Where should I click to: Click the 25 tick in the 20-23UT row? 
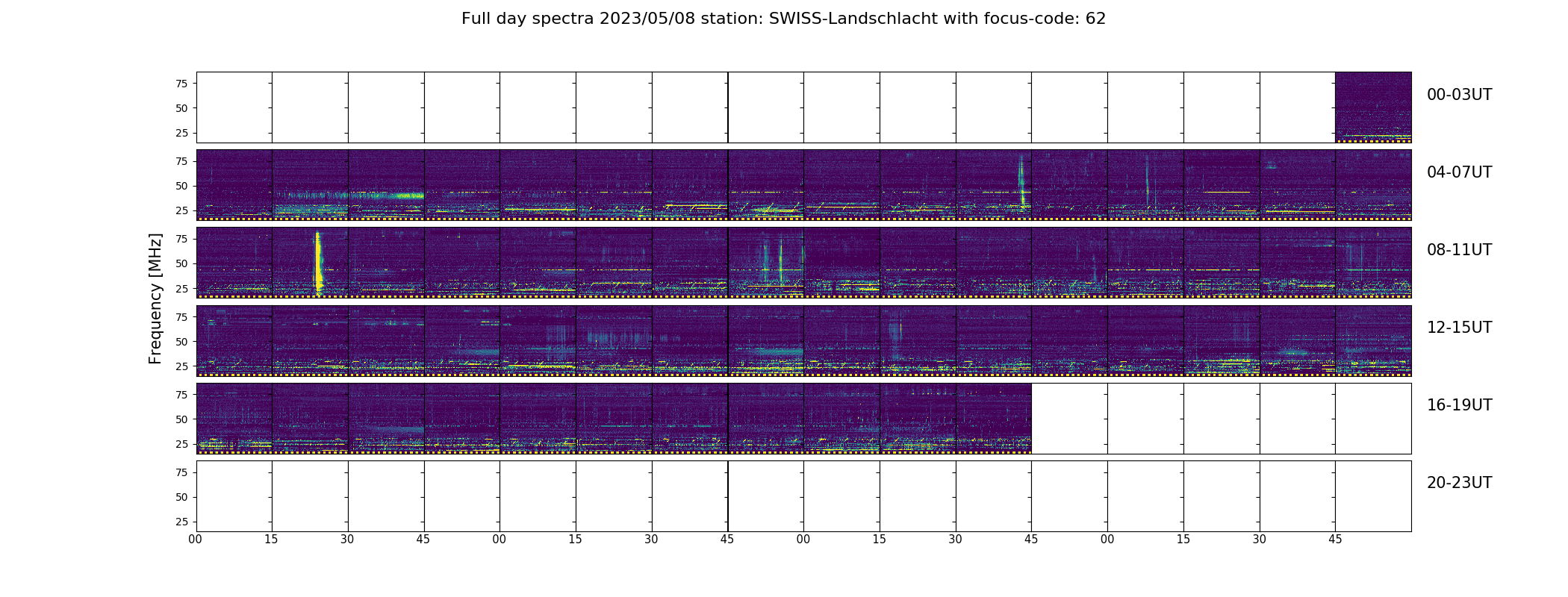click(181, 522)
